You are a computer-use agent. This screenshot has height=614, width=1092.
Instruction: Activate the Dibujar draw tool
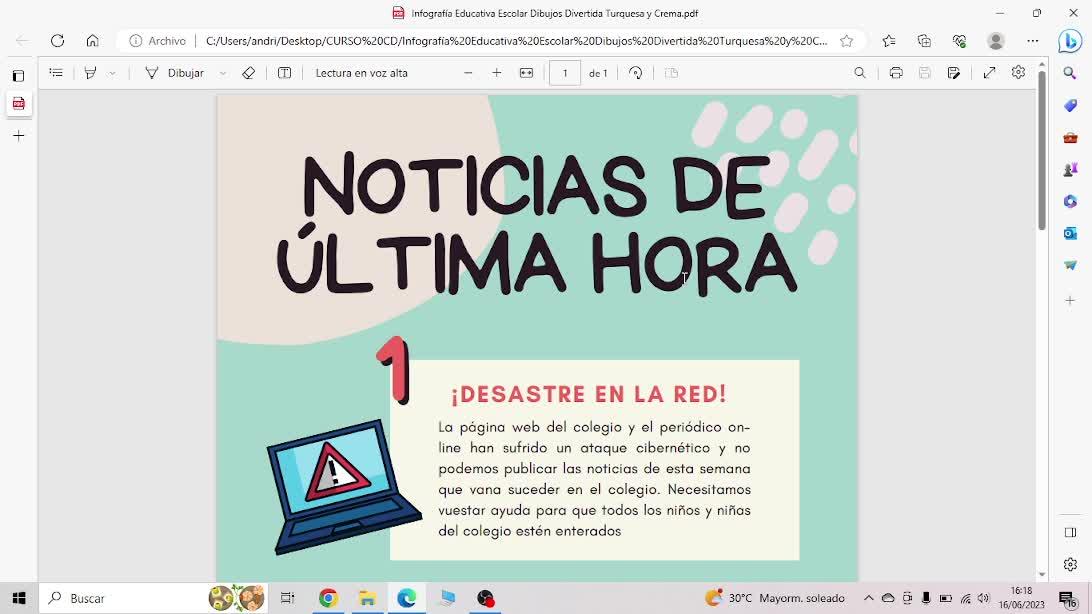tap(175, 72)
